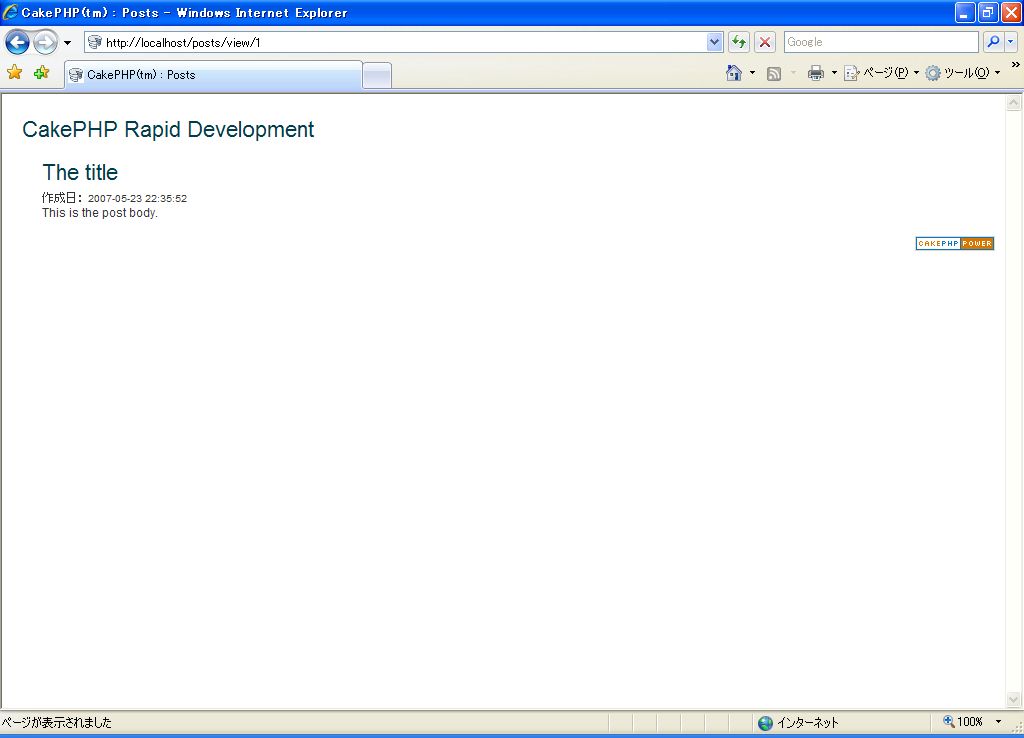Click the RSS feeds icon
The width and height of the screenshot is (1024, 738).
pos(774,73)
